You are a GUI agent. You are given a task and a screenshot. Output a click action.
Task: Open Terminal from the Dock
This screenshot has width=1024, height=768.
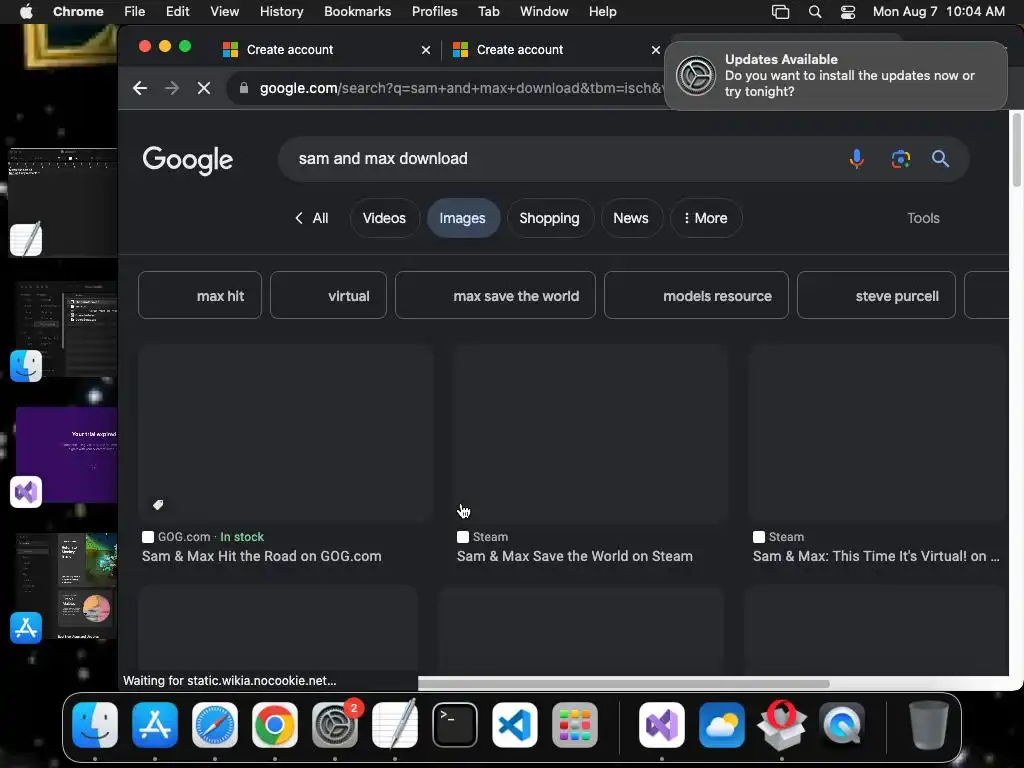(455, 725)
